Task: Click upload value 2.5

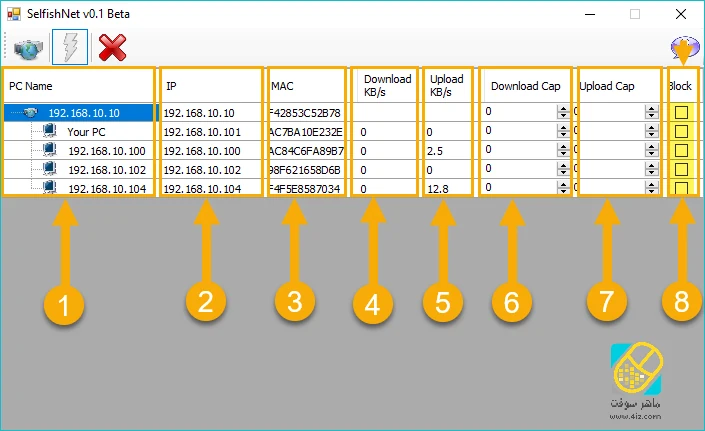Action: tap(435, 151)
